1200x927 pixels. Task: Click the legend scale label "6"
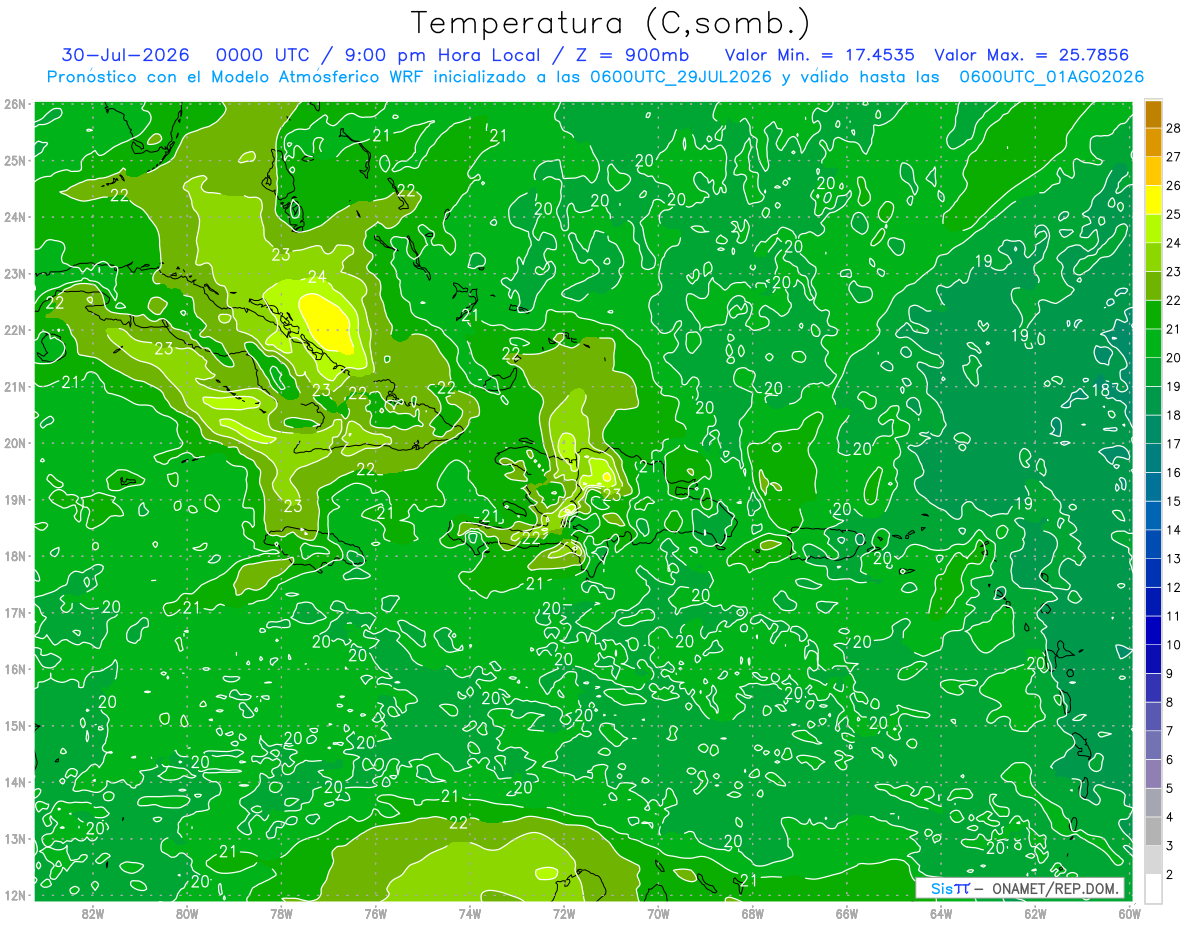tap(1171, 760)
